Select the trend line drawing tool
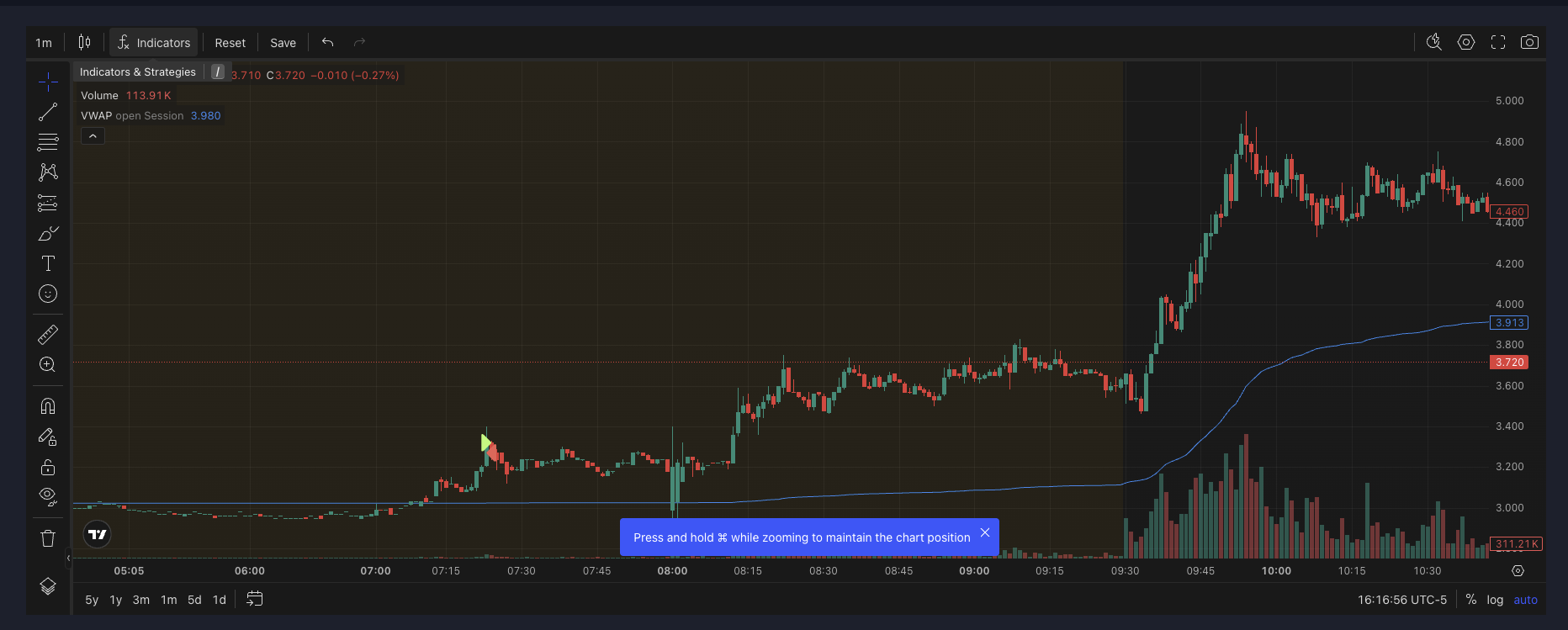1568x630 pixels. 48,112
